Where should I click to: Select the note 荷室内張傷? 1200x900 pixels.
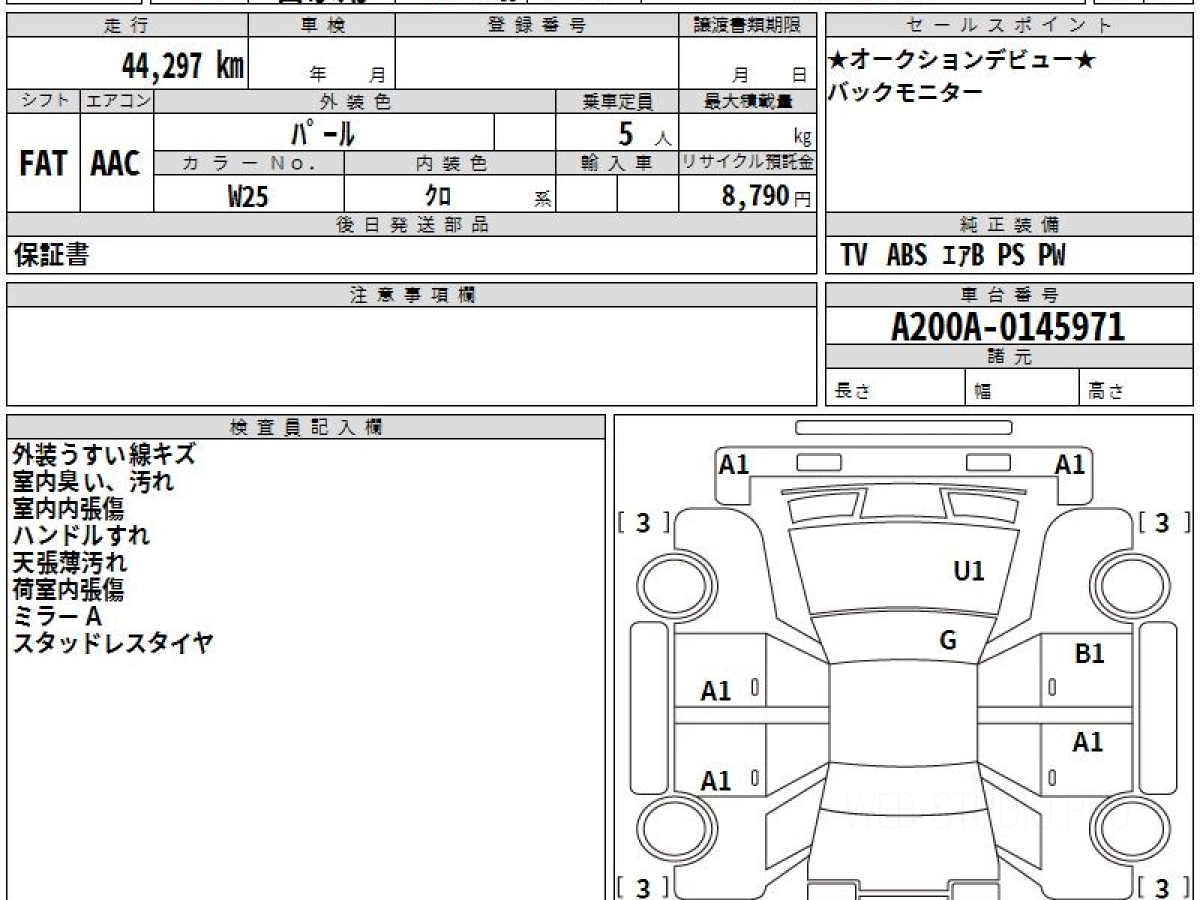[68, 589]
